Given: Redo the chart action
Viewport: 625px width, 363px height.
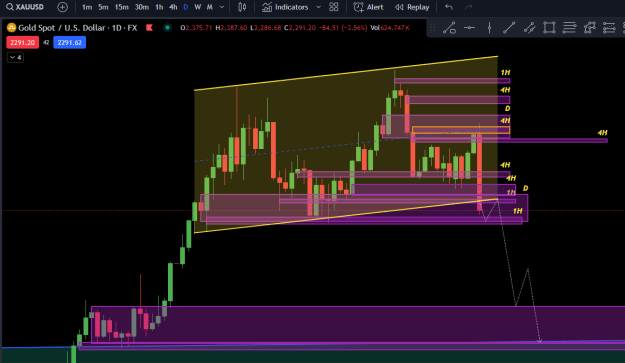Looking at the screenshot, I should point(469,7).
